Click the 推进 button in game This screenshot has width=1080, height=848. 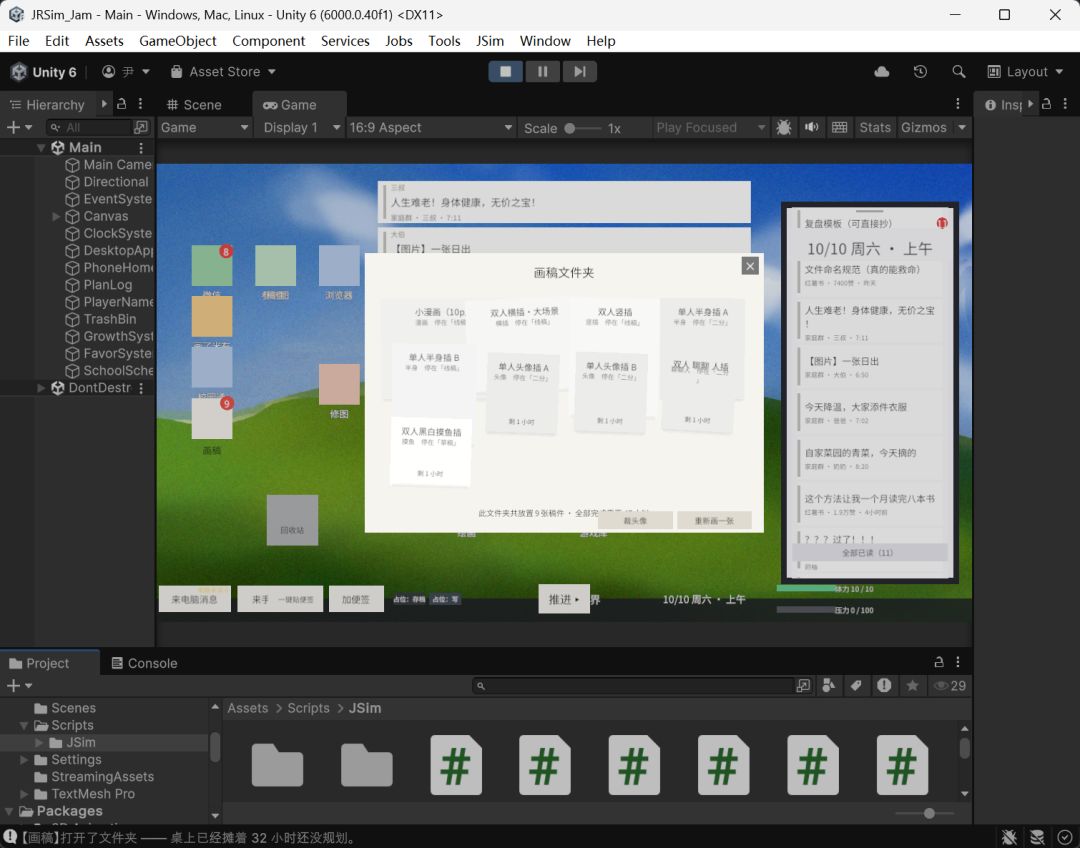563,599
